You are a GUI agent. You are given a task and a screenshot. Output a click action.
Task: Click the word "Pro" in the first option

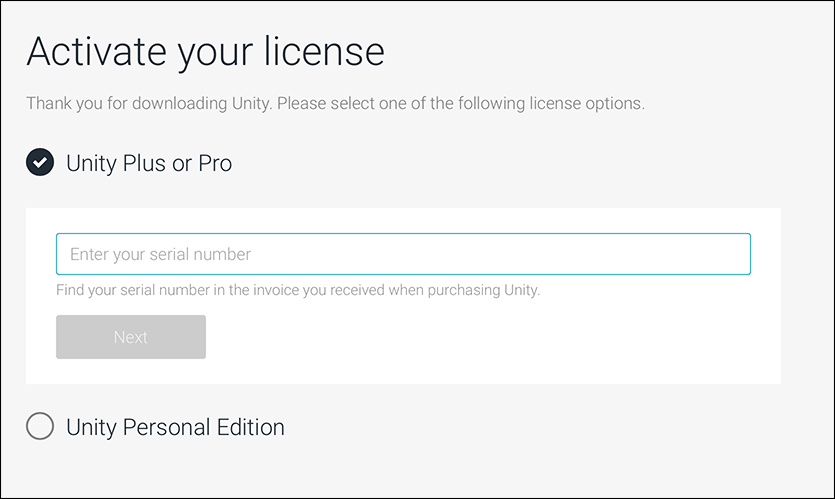pos(214,163)
